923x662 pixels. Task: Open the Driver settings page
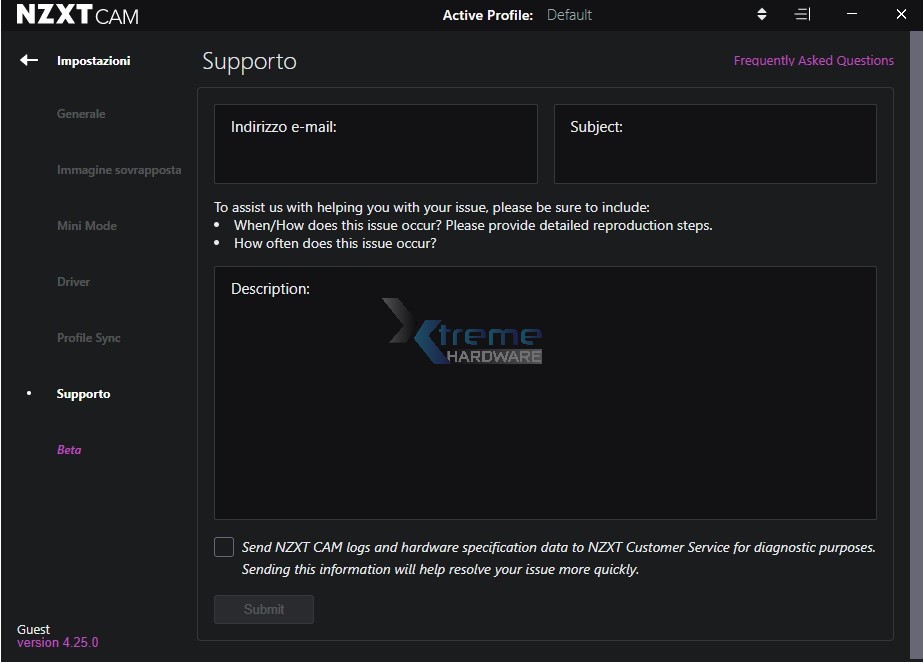click(74, 282)
